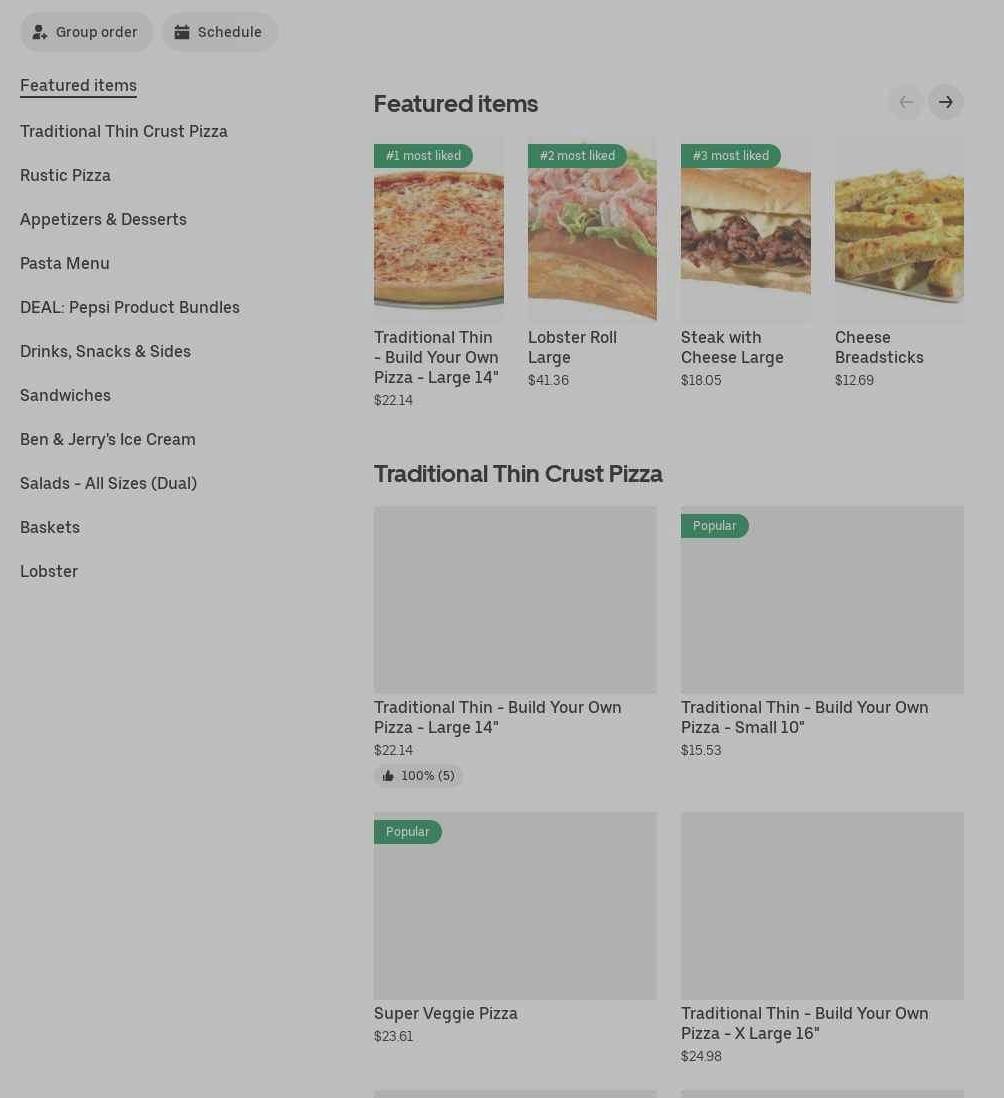Image resolution: width=1004 pixels, height=1098 pixels.
Task: Navigate to Lobster category
Action: pyautogui.click(x=49, y=571)
